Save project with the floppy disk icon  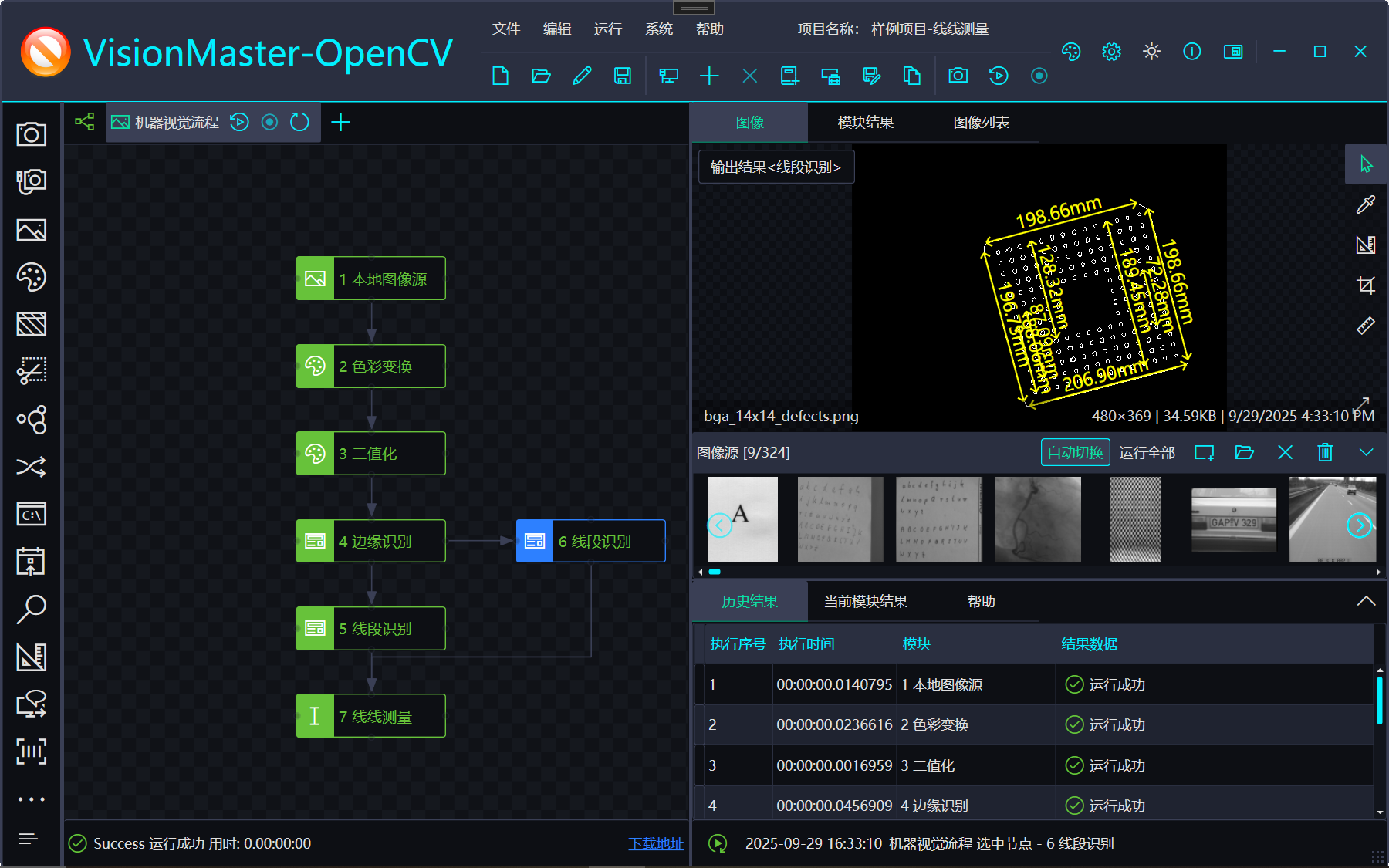pos(622,76)
